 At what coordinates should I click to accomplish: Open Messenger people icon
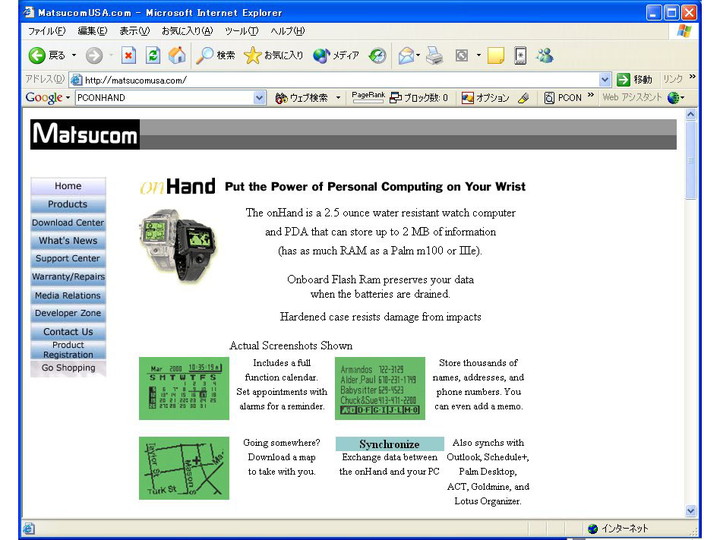[x=545, y=56]
